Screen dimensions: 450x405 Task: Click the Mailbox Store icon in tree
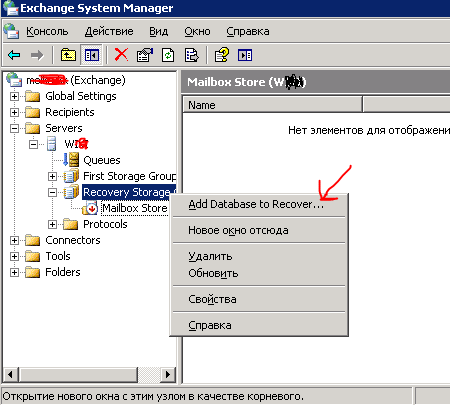pyautogui.click(x=90, y=208)
